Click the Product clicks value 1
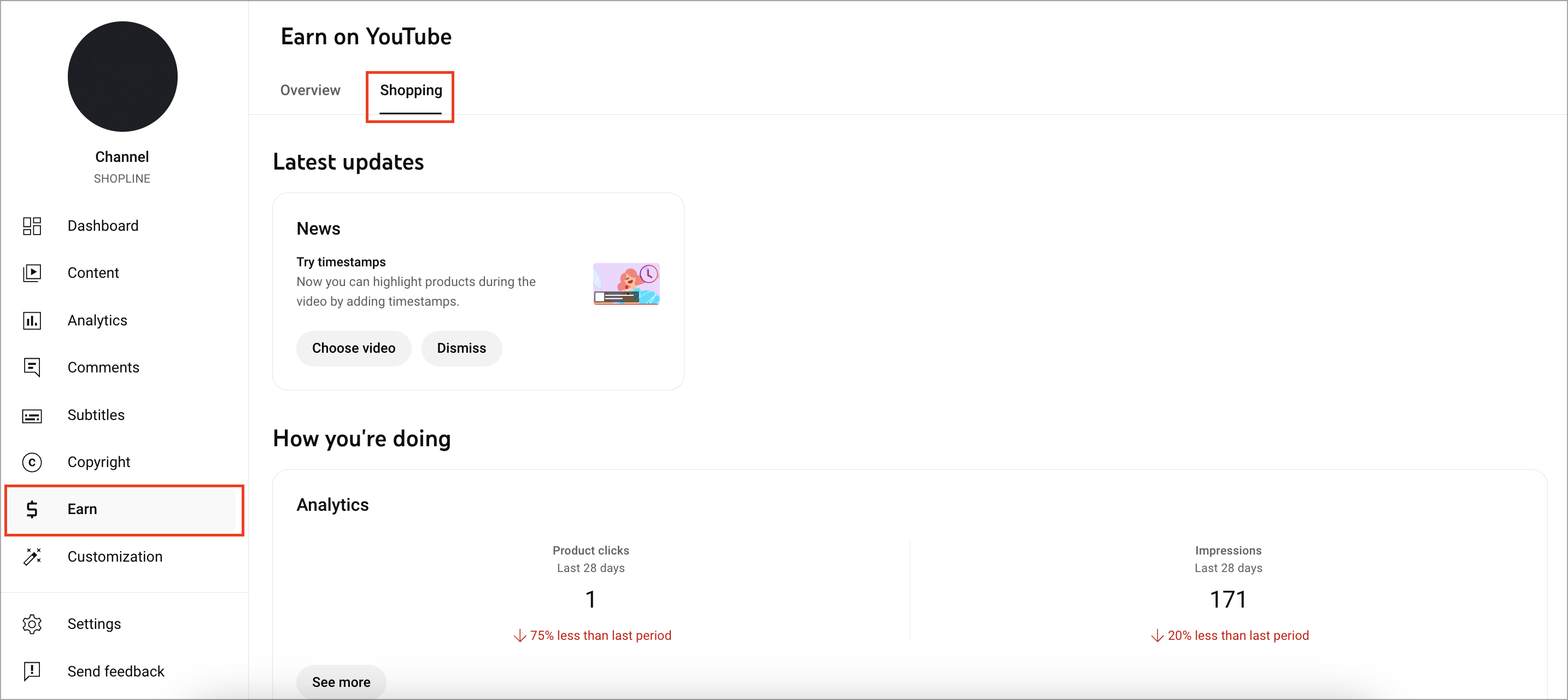This screenshot has width=1568, height=700. (x=590, y=599)
